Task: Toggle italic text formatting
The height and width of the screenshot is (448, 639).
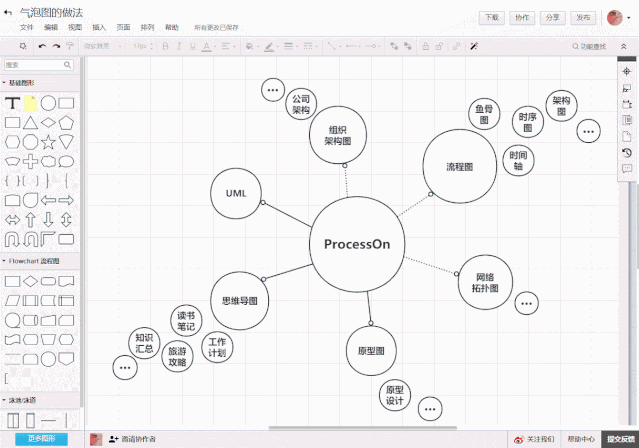Action: coord(178,46)
